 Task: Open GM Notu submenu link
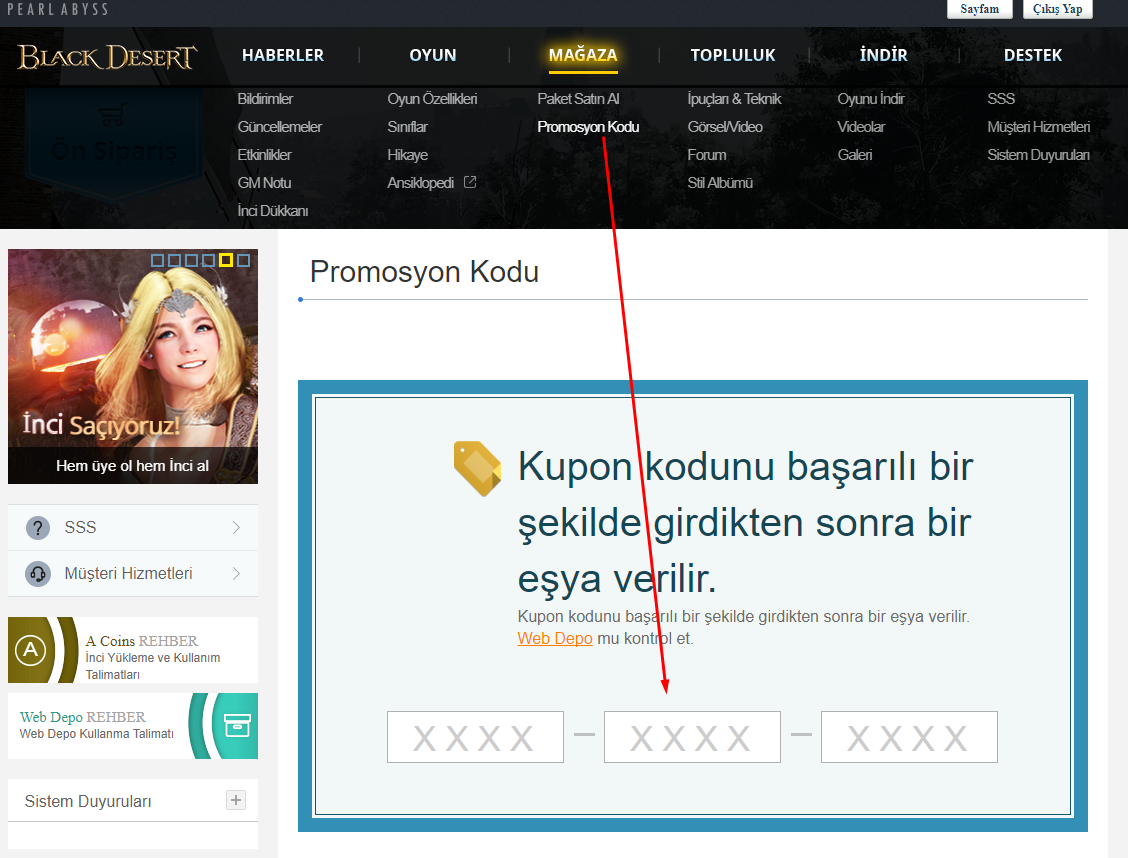(x=264, y=183)
